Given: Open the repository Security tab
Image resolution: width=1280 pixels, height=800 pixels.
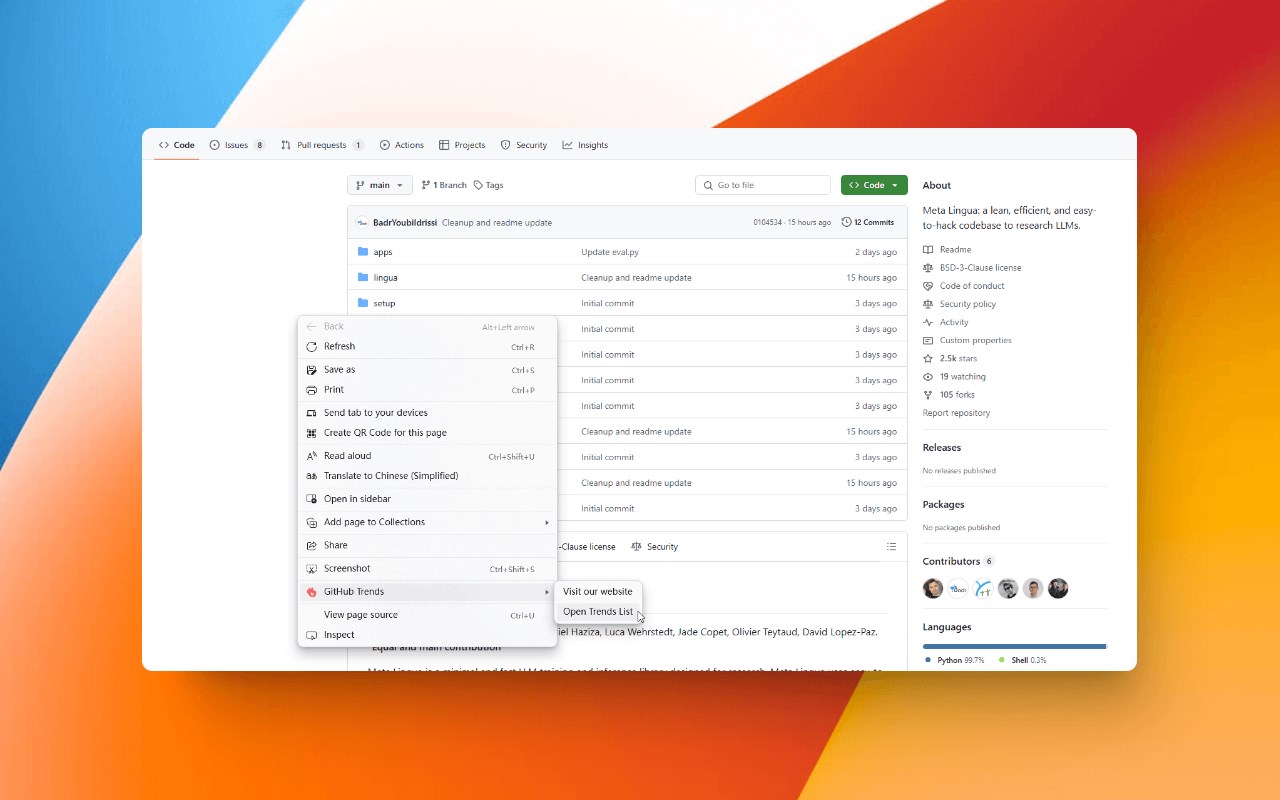Looking at the screenshot, I should 524,145.
